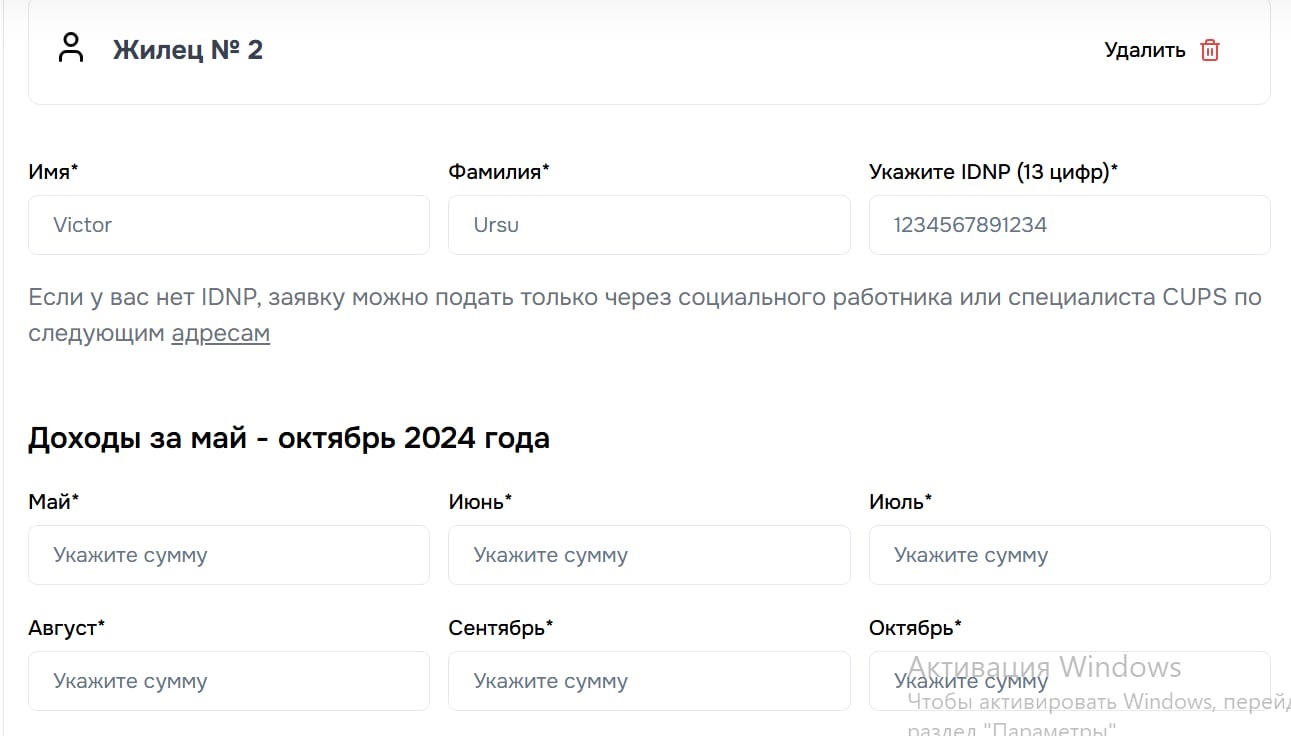1291x736 pixels.
Task: Click the Фамилия* field label
Action: click(498, 172)
